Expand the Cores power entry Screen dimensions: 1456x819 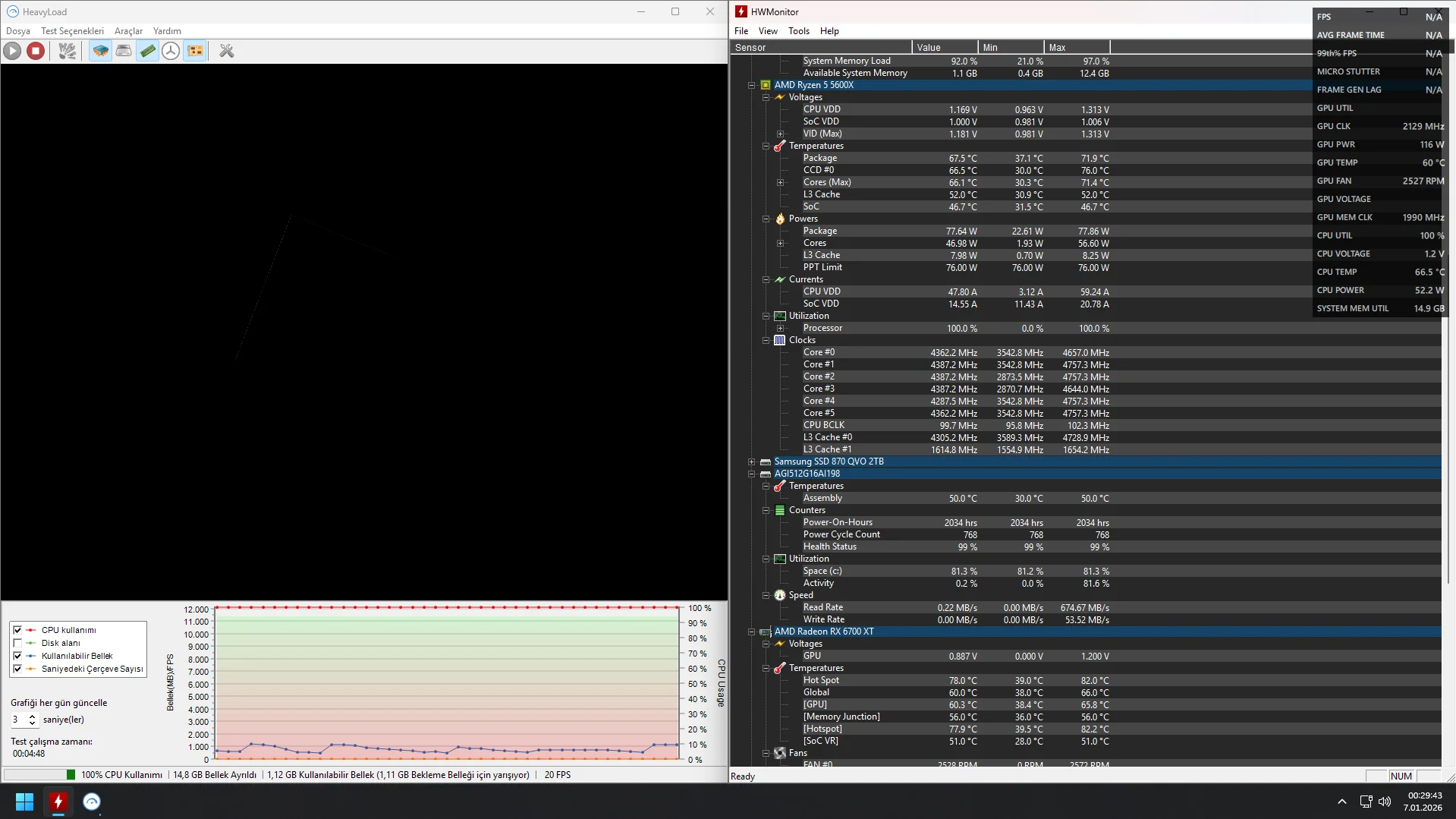(780, 243)
